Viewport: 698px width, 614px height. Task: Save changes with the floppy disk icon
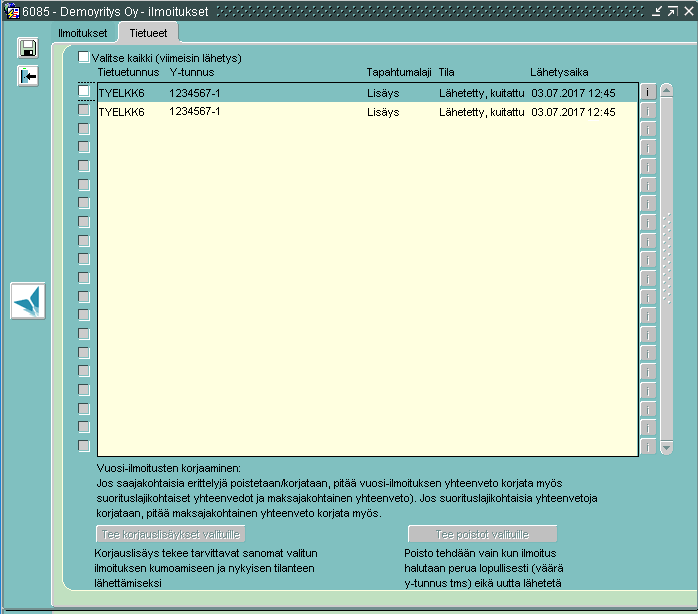point(28,48)
